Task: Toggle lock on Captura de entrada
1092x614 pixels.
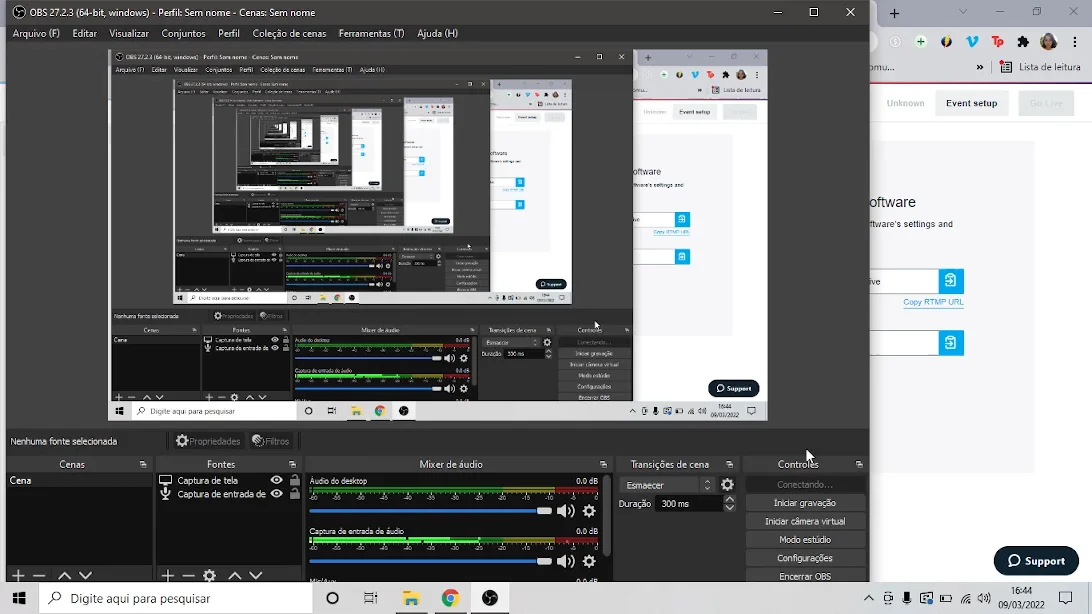Action: 295,494
